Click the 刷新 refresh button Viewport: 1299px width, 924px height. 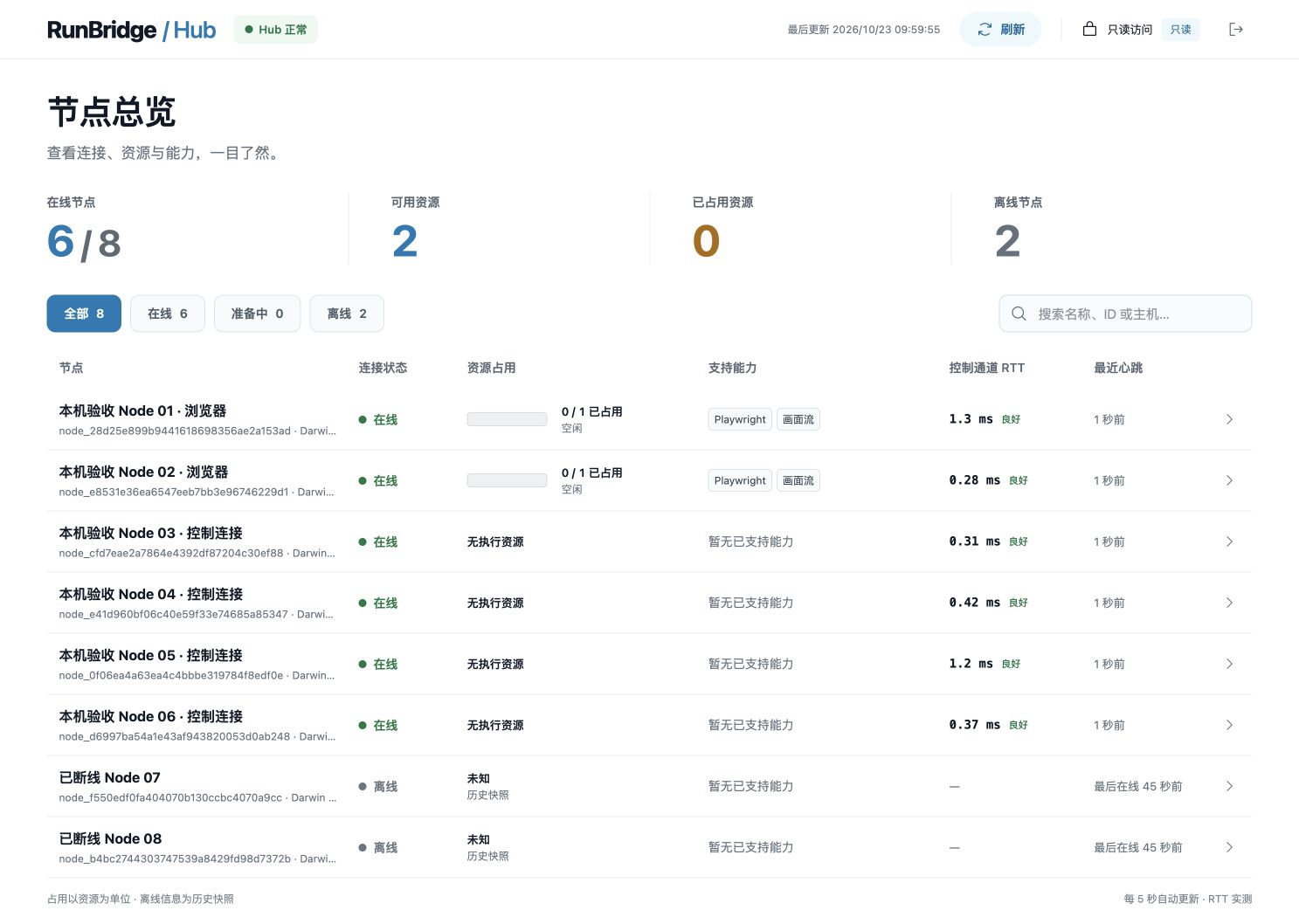(1000, 30)
